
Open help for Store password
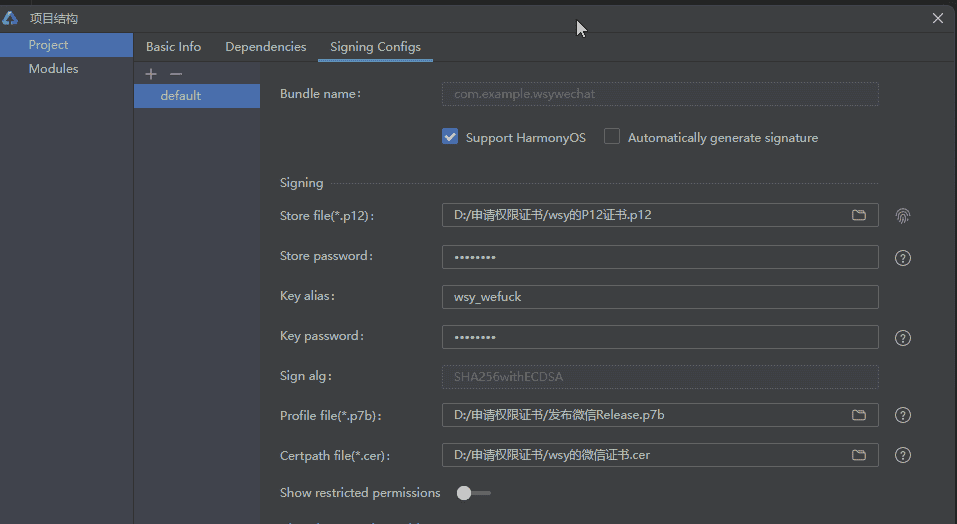903,258
